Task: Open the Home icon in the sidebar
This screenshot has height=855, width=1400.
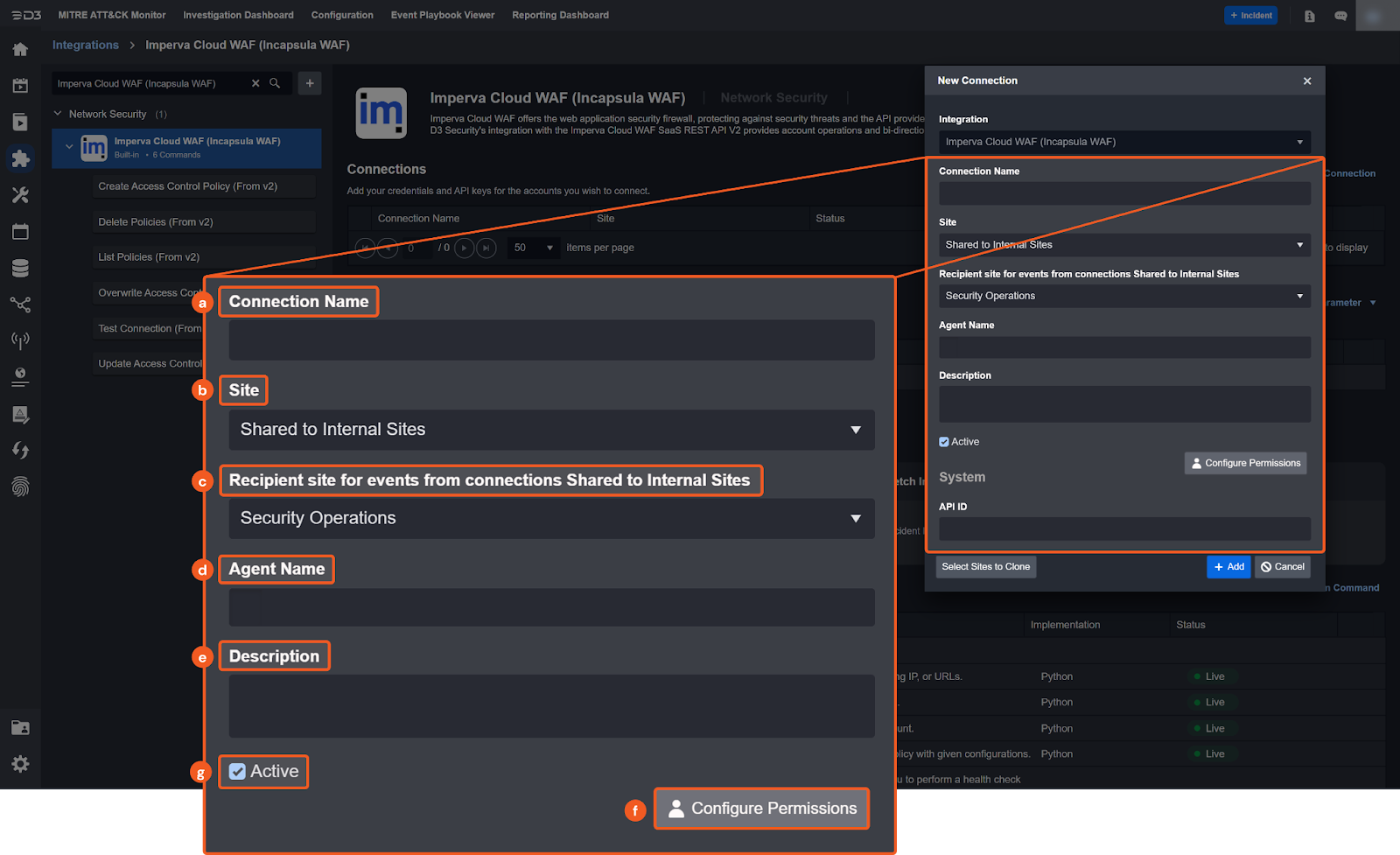Action: coord(20,49)
